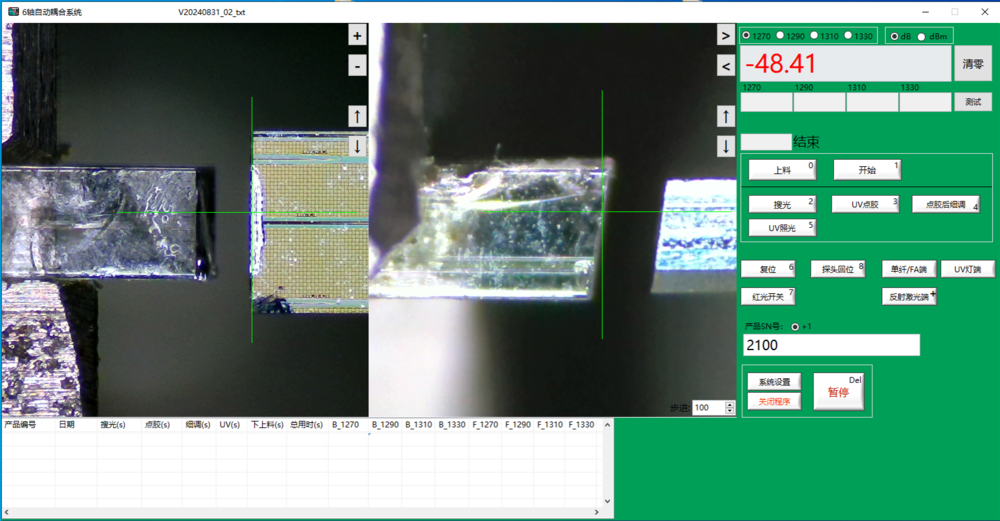Increase the 步进 step value with spinner
Image resolution: width=1000 pixels, height=521 pixels.
[x=730, y=404]
